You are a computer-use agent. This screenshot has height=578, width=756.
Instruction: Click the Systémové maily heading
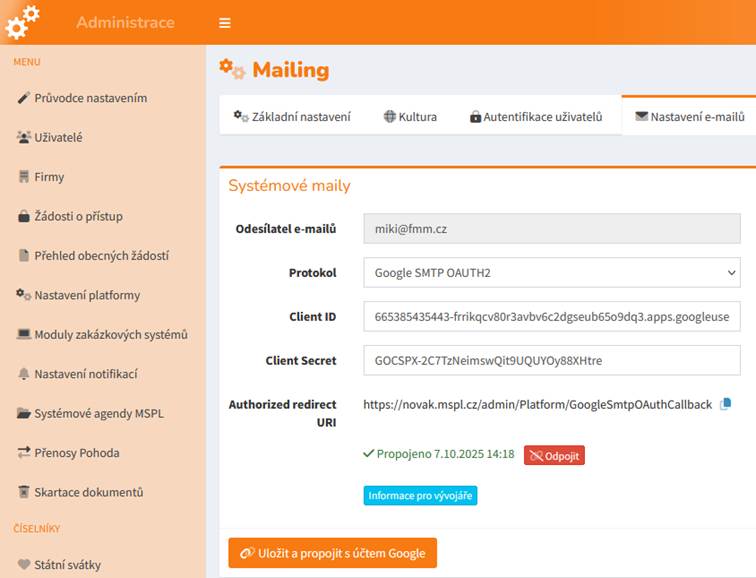(289, 186)
